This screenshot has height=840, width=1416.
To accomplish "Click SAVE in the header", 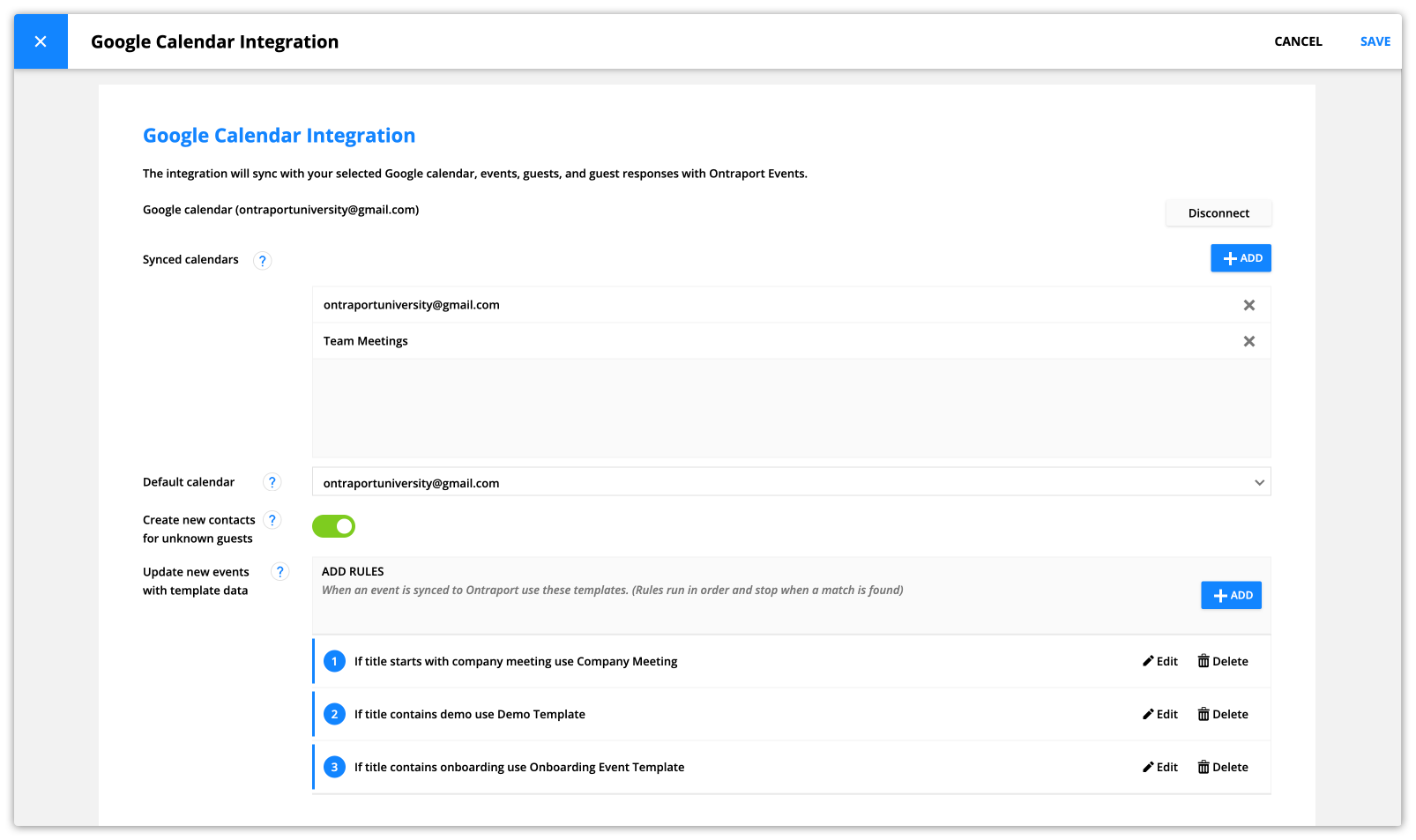I will (1375, 41).
